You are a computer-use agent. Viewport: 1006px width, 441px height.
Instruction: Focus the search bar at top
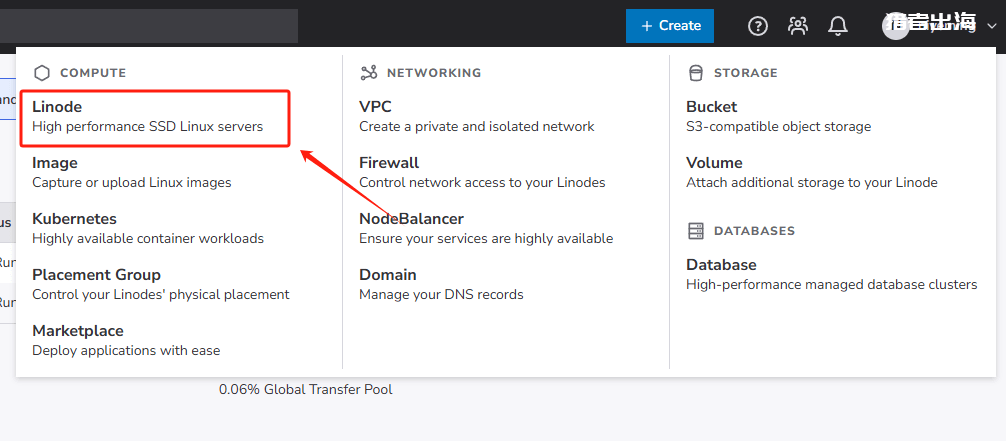[x=149, y=26]
